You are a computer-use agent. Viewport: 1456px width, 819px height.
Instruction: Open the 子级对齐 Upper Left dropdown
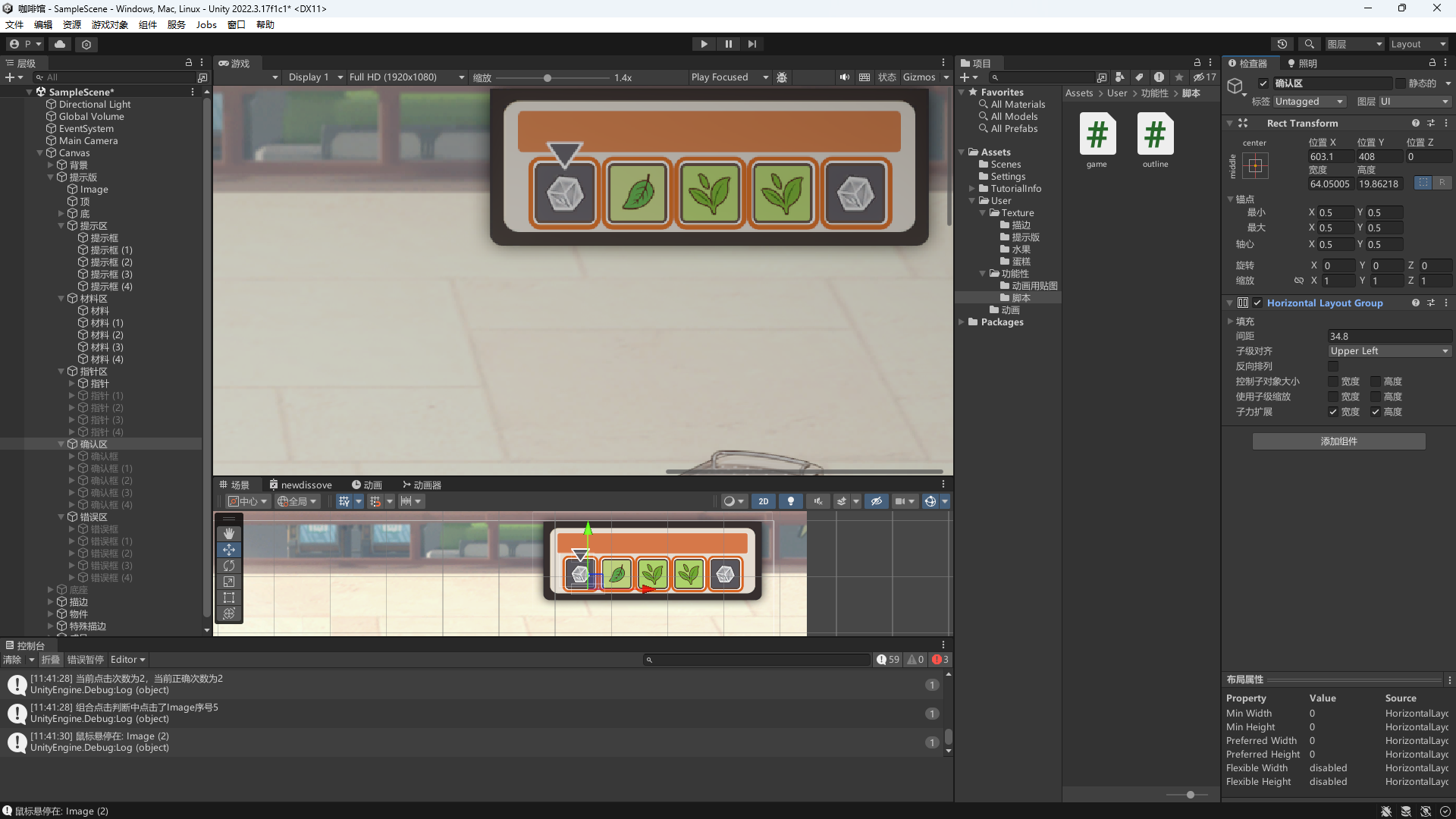click(1389, 351)
